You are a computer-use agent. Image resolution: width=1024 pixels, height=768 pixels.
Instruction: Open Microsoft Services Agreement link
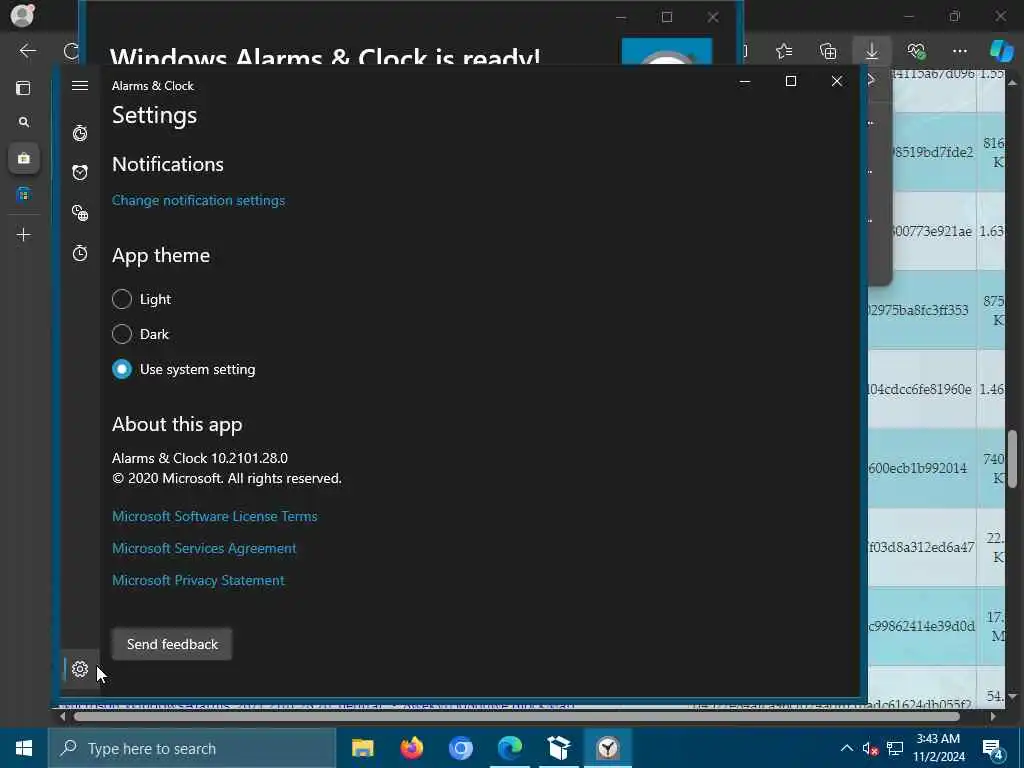click(204, 548)
